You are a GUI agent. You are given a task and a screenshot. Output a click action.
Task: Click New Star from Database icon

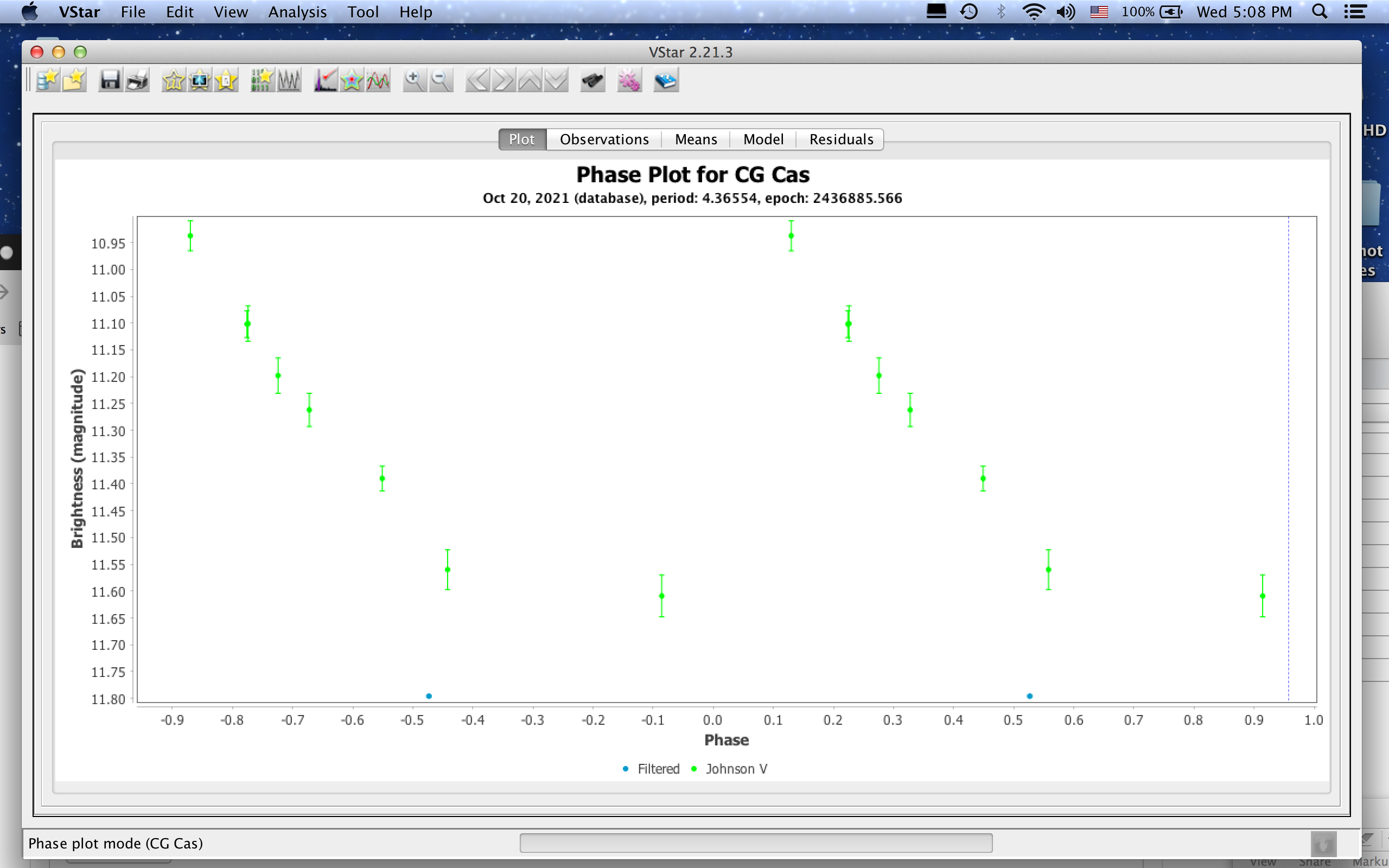tap(48, 80)
